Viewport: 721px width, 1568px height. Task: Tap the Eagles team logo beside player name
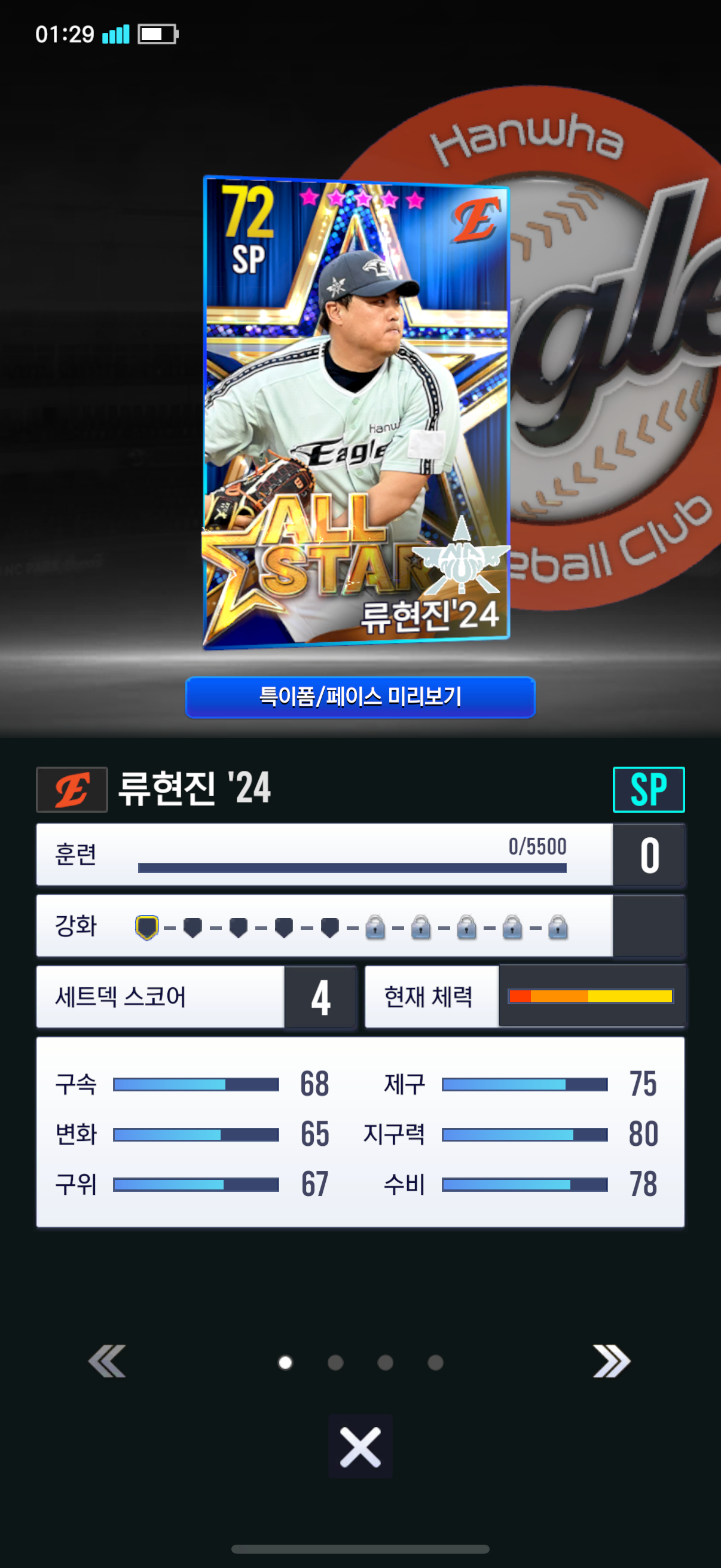72,789
